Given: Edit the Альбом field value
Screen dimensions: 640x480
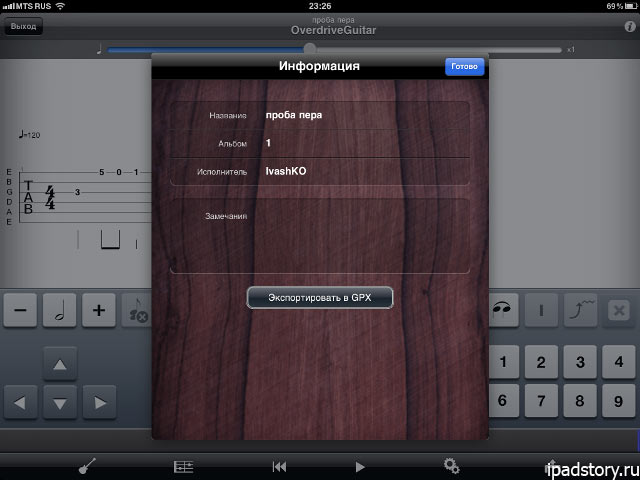Looking at the screenshot, I should [x=320, y=143].
